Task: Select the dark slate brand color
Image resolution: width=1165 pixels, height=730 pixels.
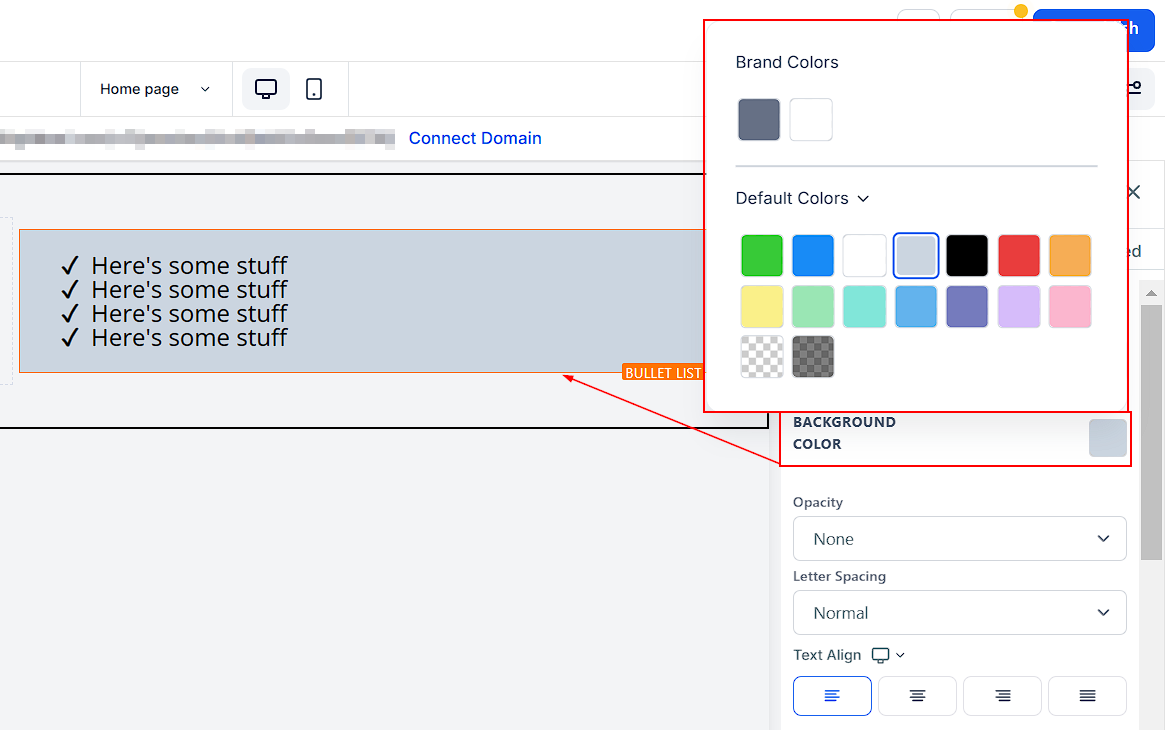Action: pyautogui.click(x=759, y=120)
